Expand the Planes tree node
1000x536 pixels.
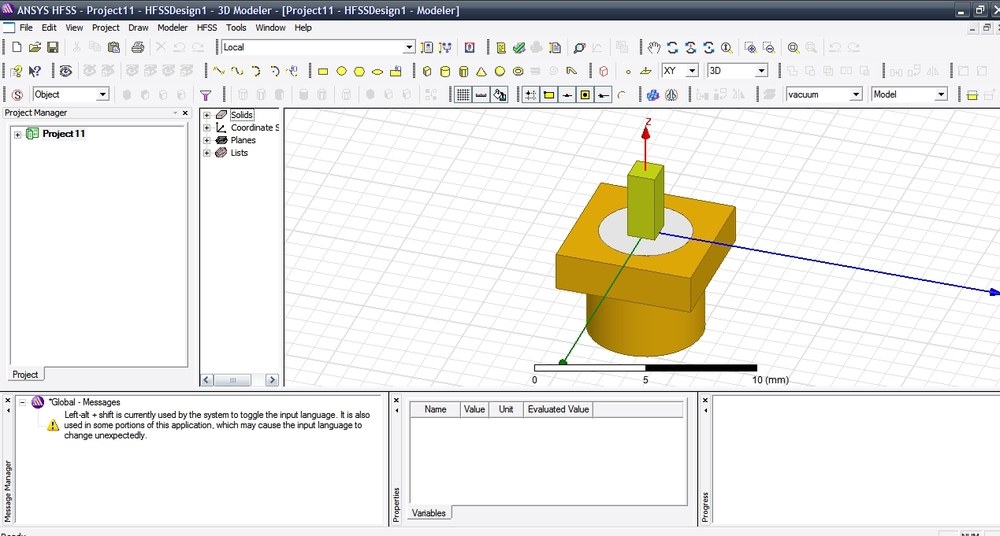[x=207, y=140]
